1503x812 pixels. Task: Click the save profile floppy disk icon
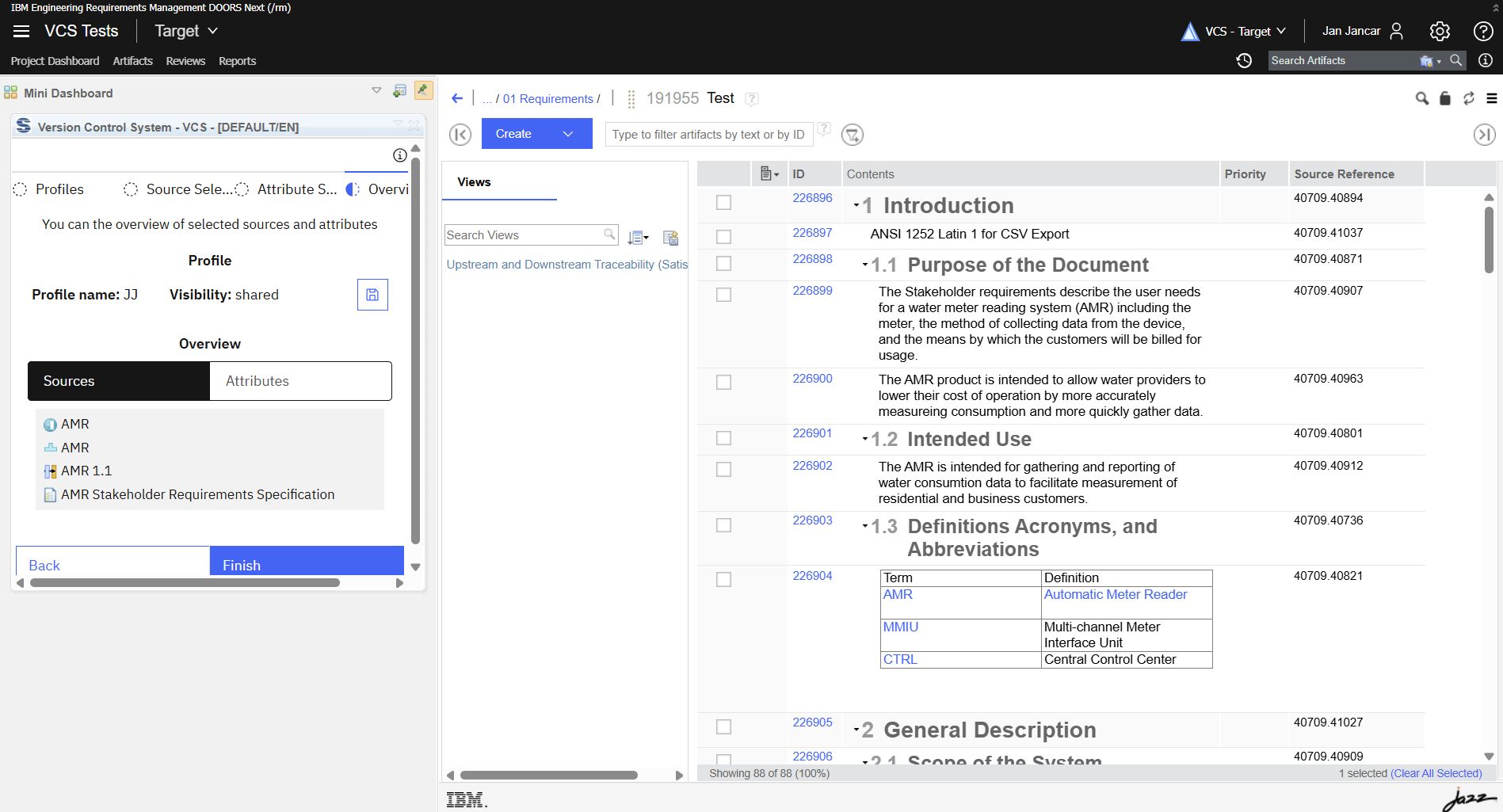[x=372, y=295]
